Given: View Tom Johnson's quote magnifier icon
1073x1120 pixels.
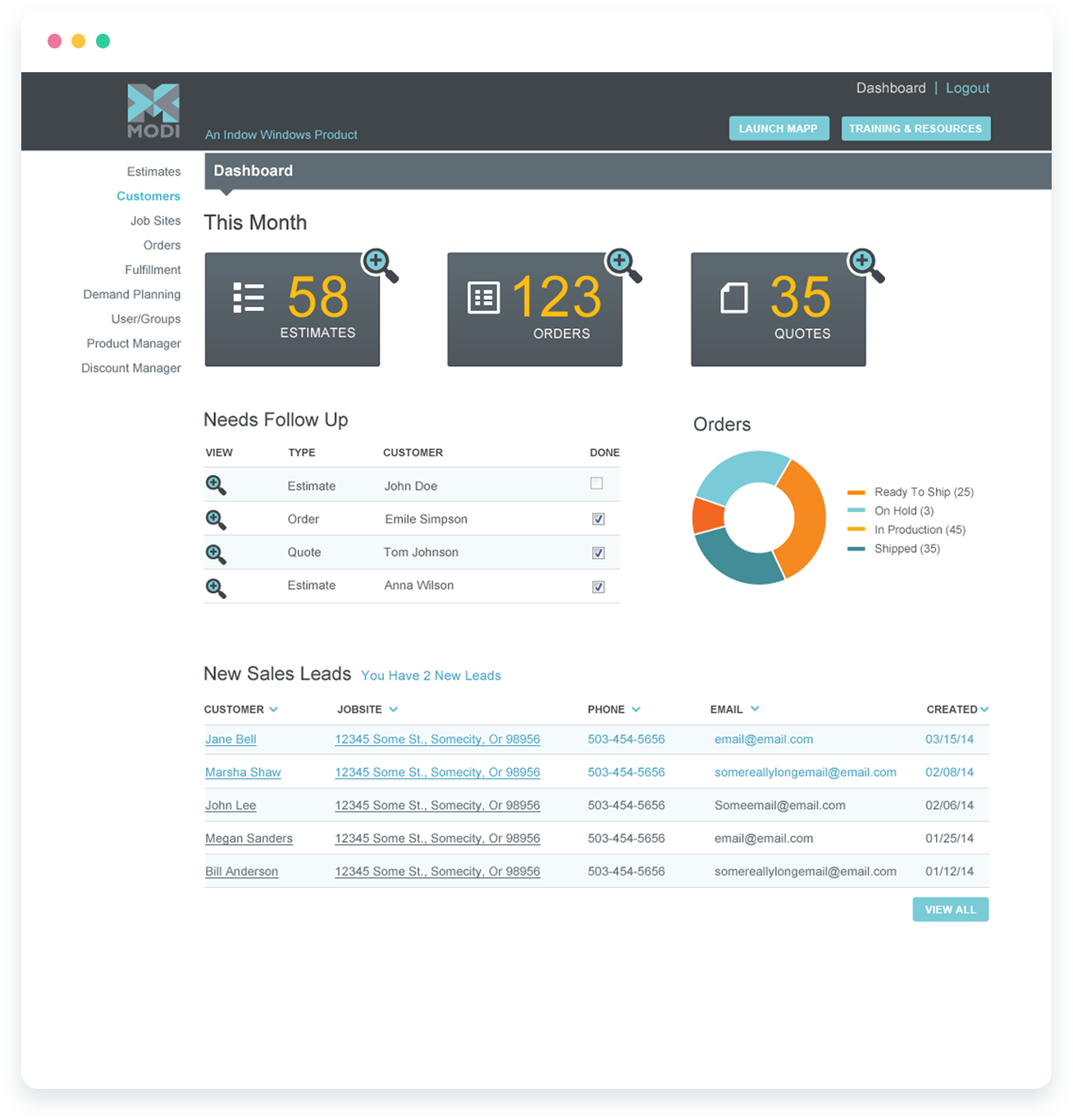Looking at the screenshot, I should click(216, 554).
